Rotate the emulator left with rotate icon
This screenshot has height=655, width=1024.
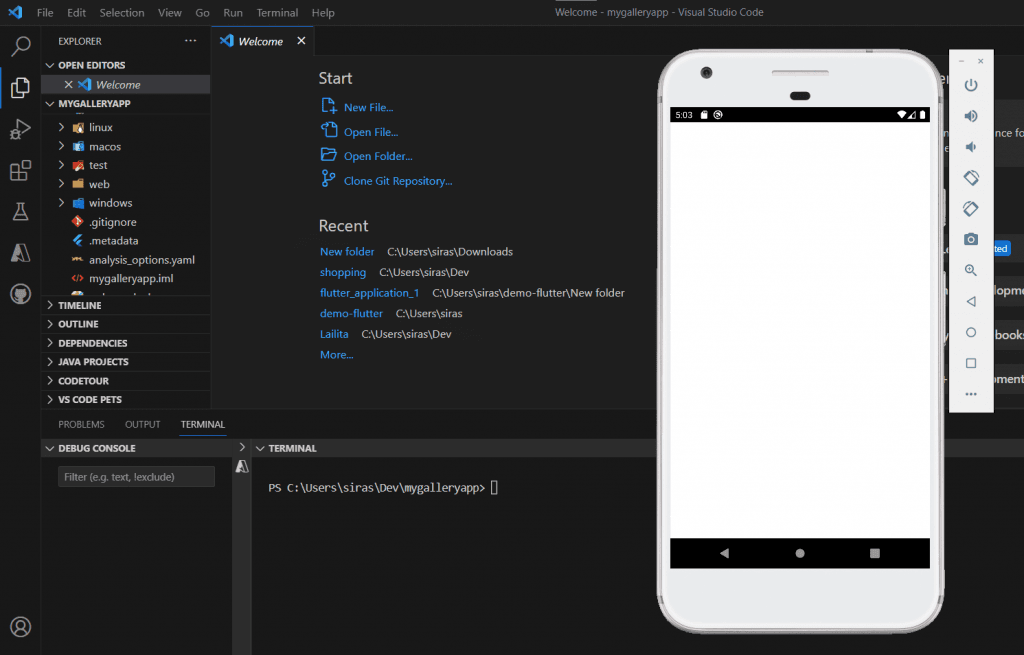(969, 177)
